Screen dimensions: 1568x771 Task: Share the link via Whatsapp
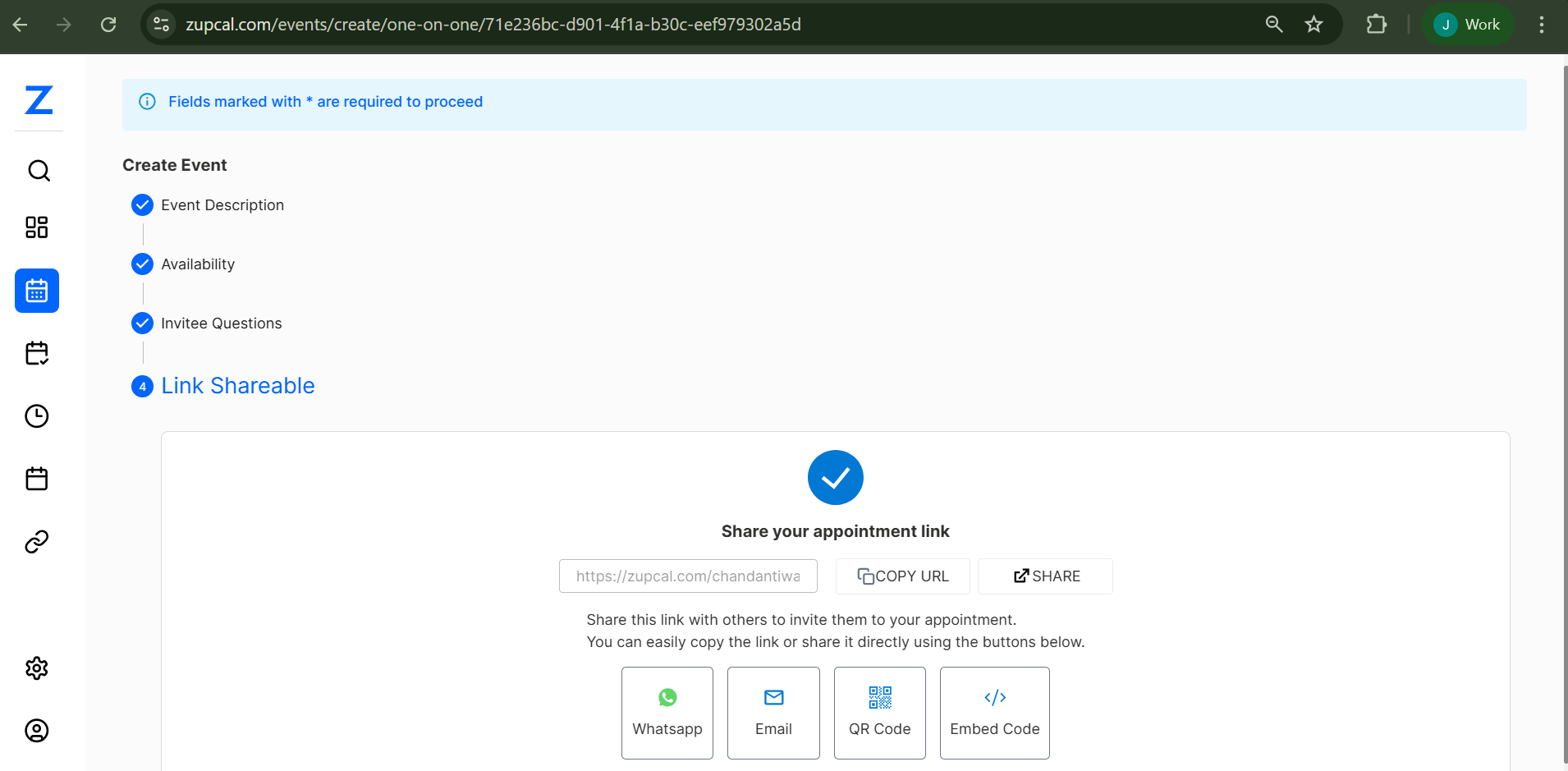[667, 713]
